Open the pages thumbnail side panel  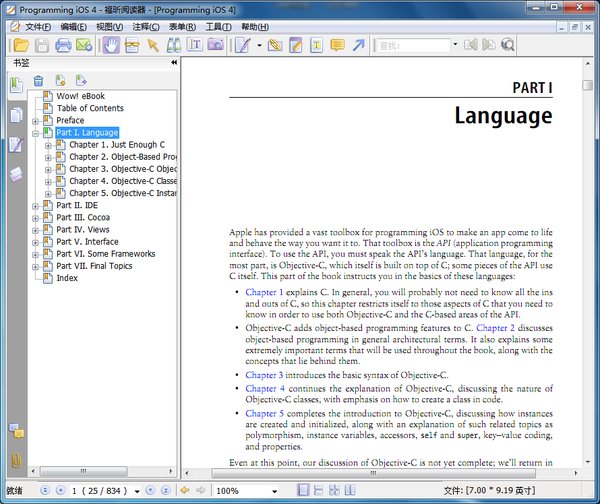(x=15, y=115)
